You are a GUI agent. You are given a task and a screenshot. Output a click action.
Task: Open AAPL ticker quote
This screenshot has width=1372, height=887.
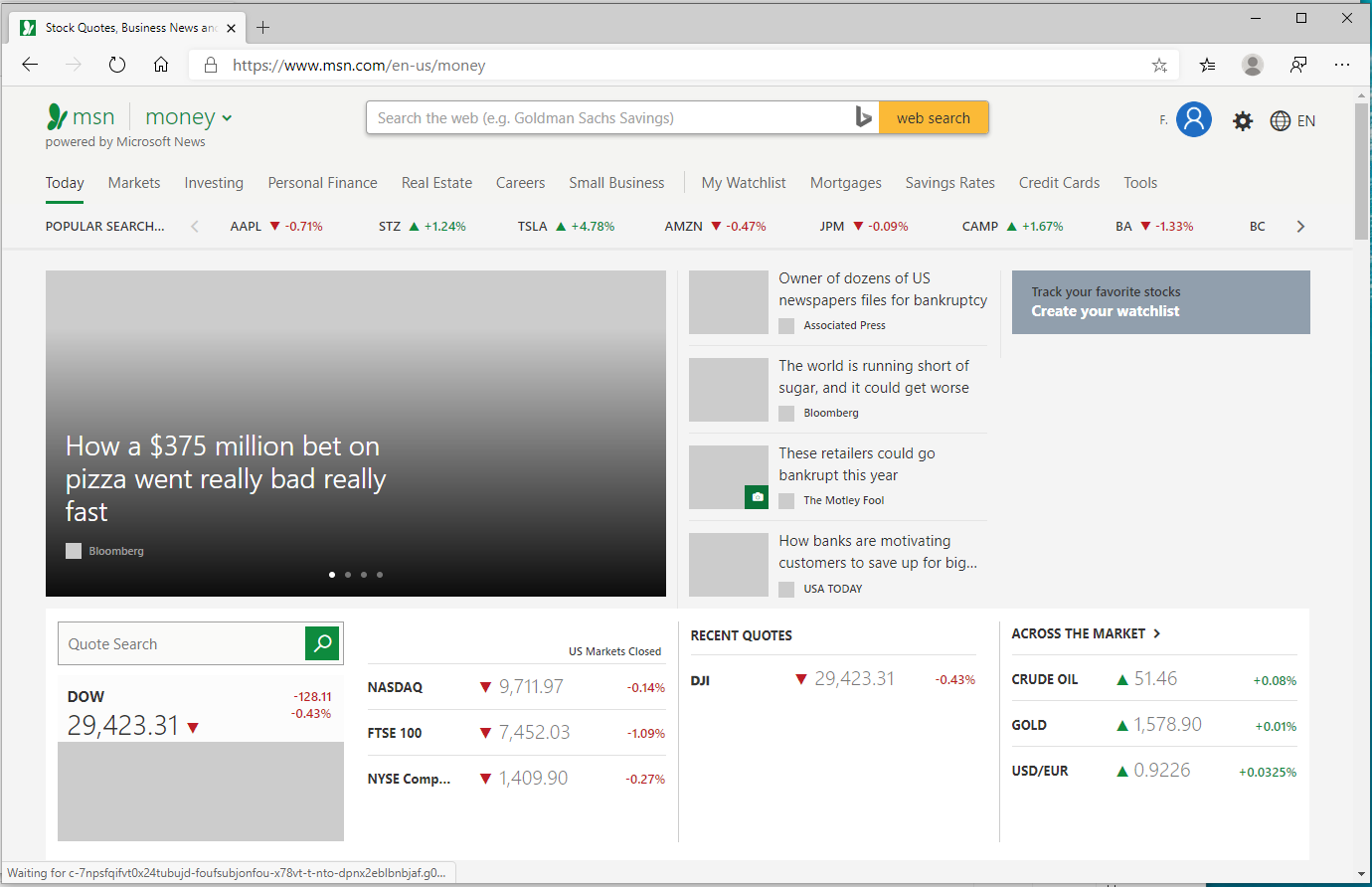[276, 227]
